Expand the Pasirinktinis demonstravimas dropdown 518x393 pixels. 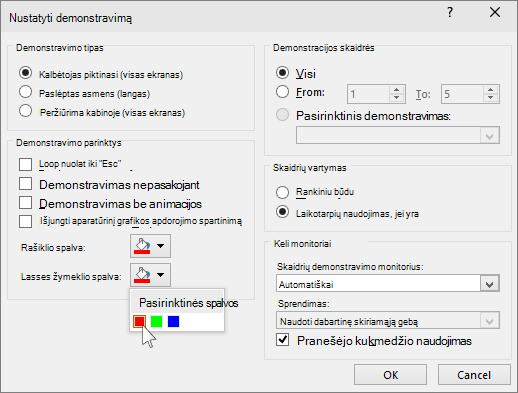489,136
